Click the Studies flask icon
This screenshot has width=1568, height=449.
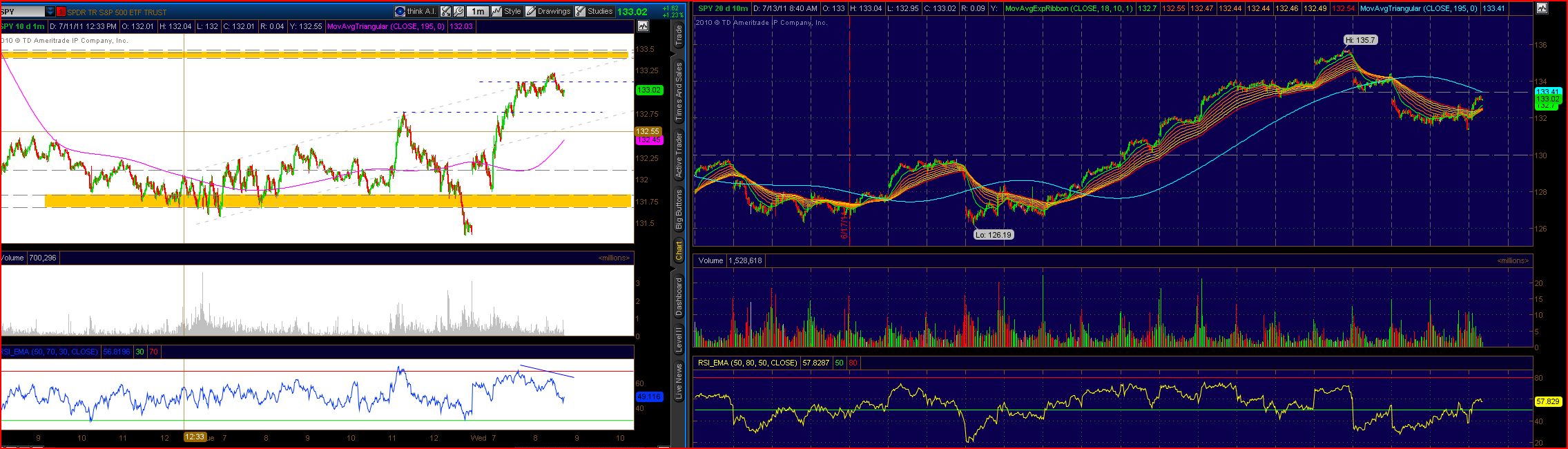pyautogui.click(x=580, y=11)
